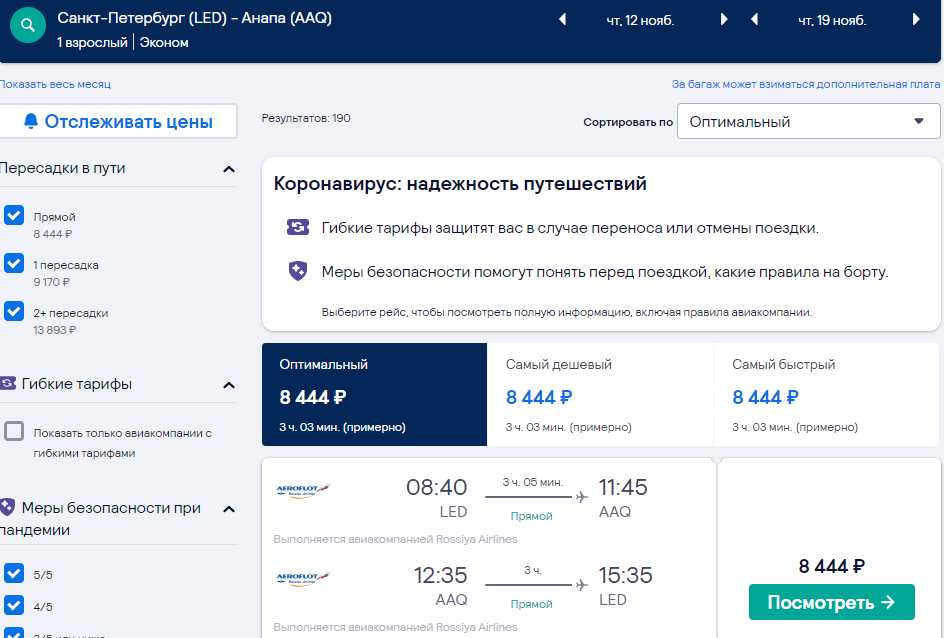
Task: Uncheck the 5/5 safety rating checkbox
Action: (14, 573)
